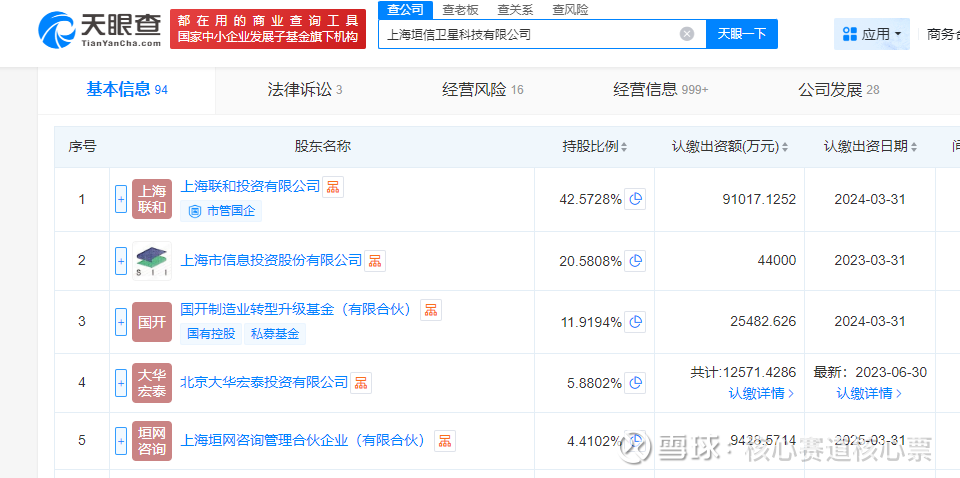The height and width of the screenshot is (478, 960).
Task: Click the 国开 company logo tile
Action: pos(152,322)
